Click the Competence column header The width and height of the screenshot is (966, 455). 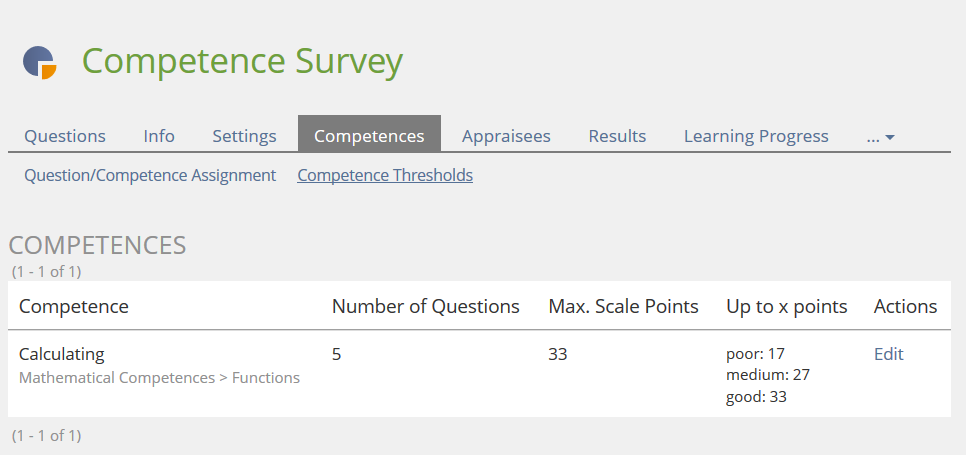[x=74, y=306]
